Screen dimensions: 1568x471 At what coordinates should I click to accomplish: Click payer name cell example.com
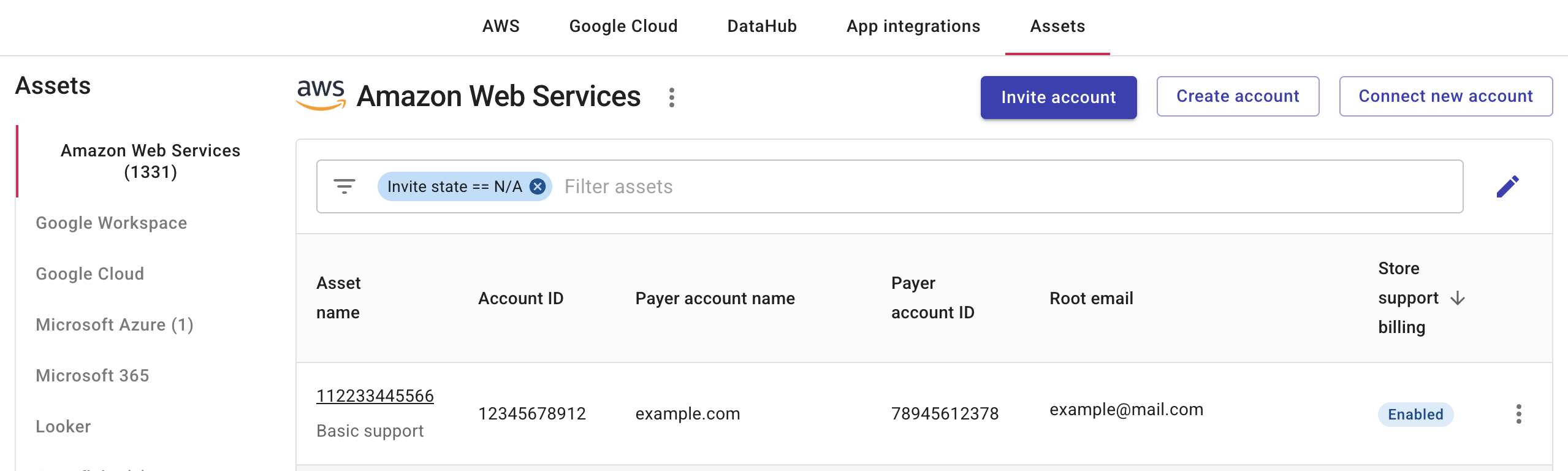pos(688,414)
